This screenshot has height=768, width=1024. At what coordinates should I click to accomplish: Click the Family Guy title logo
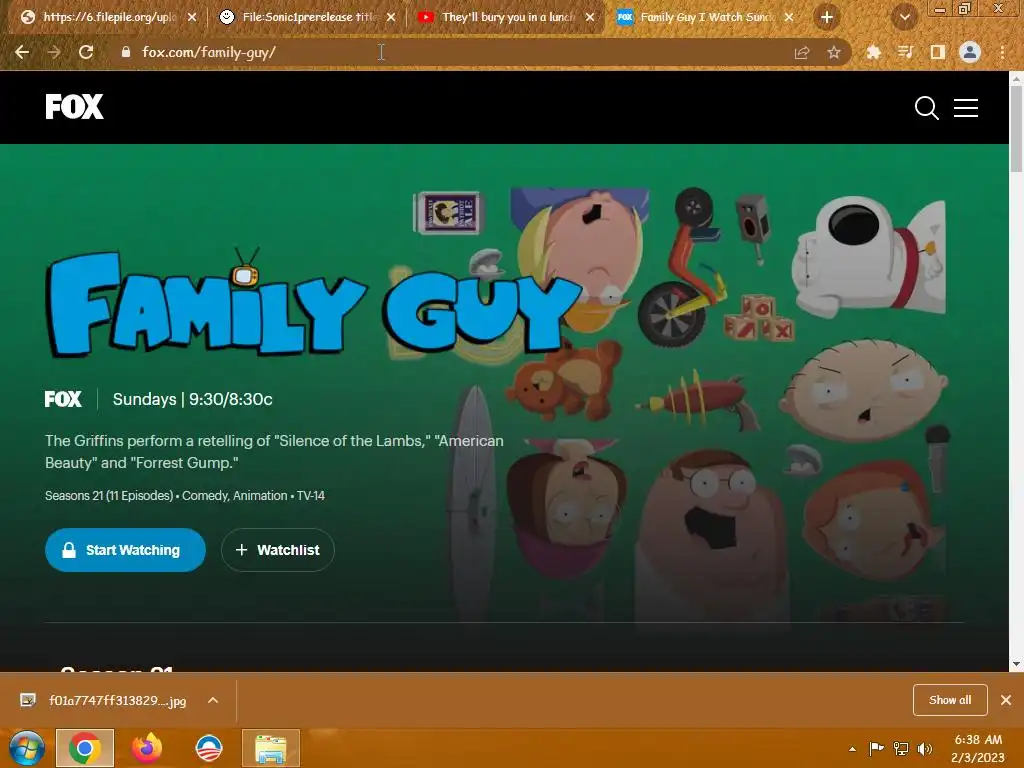click(x=313, y=304)
